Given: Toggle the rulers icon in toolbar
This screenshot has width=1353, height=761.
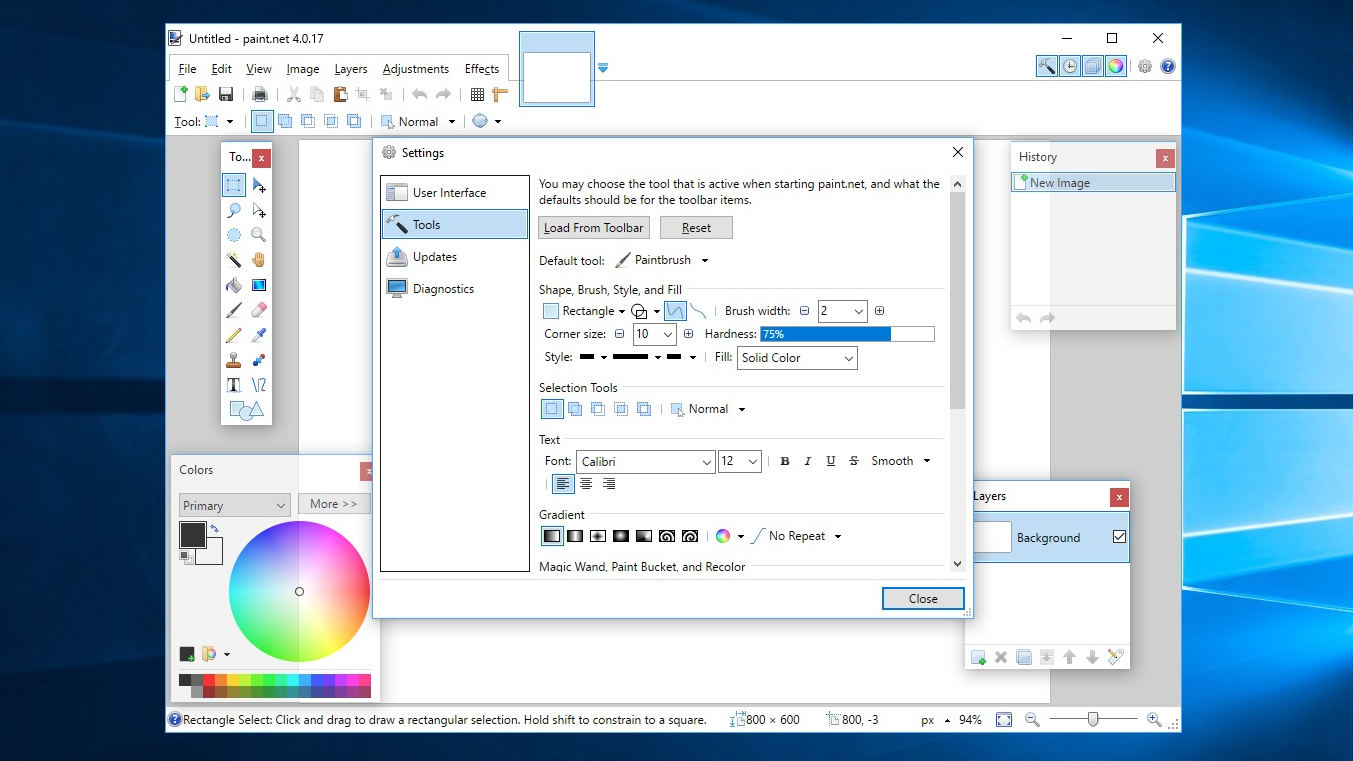Looking at the screenshot, I should click(500, 94).
